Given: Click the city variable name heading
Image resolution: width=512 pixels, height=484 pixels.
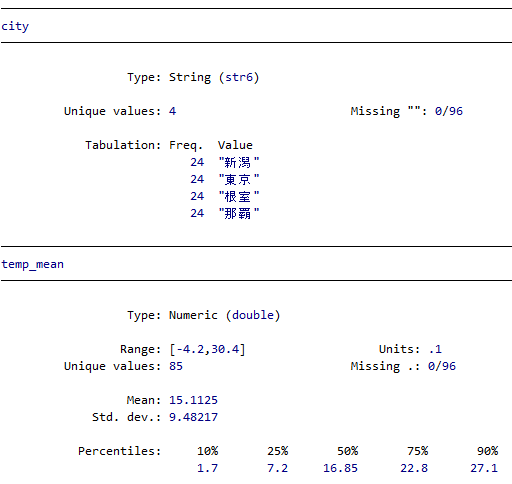Looking at the screenshot, I should [x=15, y=26].
